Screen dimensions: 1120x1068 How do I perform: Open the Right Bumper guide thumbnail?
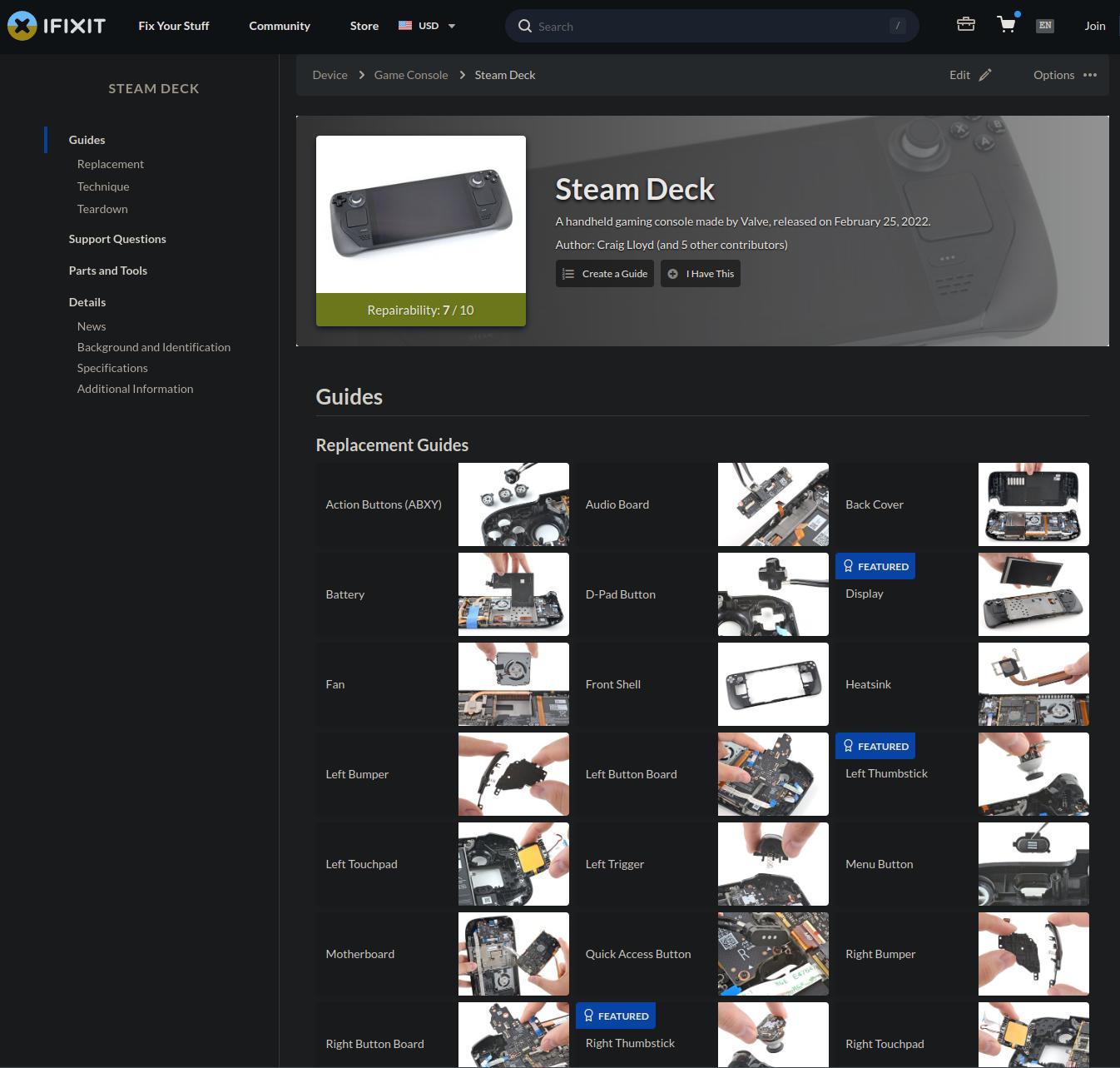coord(1033,954)
